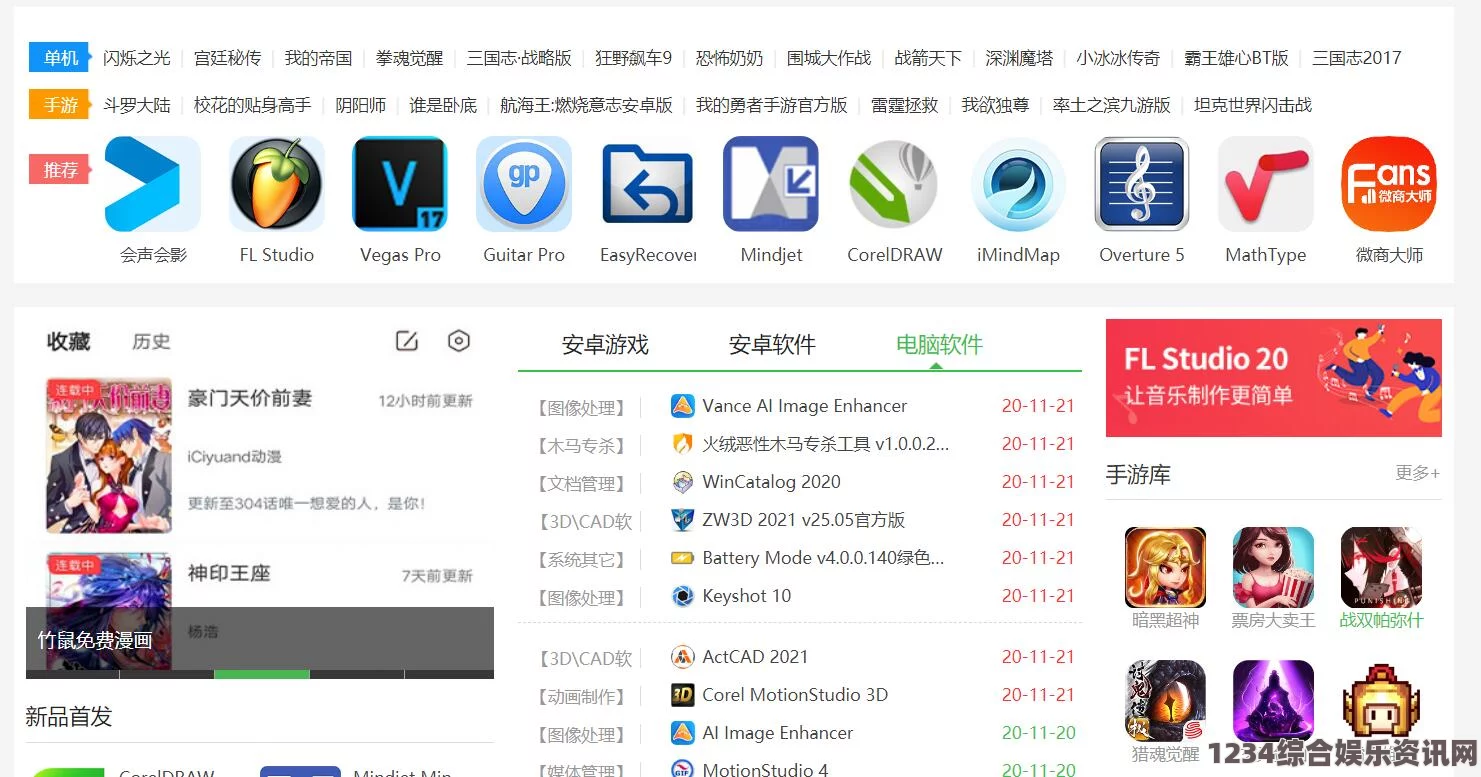Click the ActCAD 2021 icon
This screenshot has height=777, width=1481.
click(x=682, y=657)
